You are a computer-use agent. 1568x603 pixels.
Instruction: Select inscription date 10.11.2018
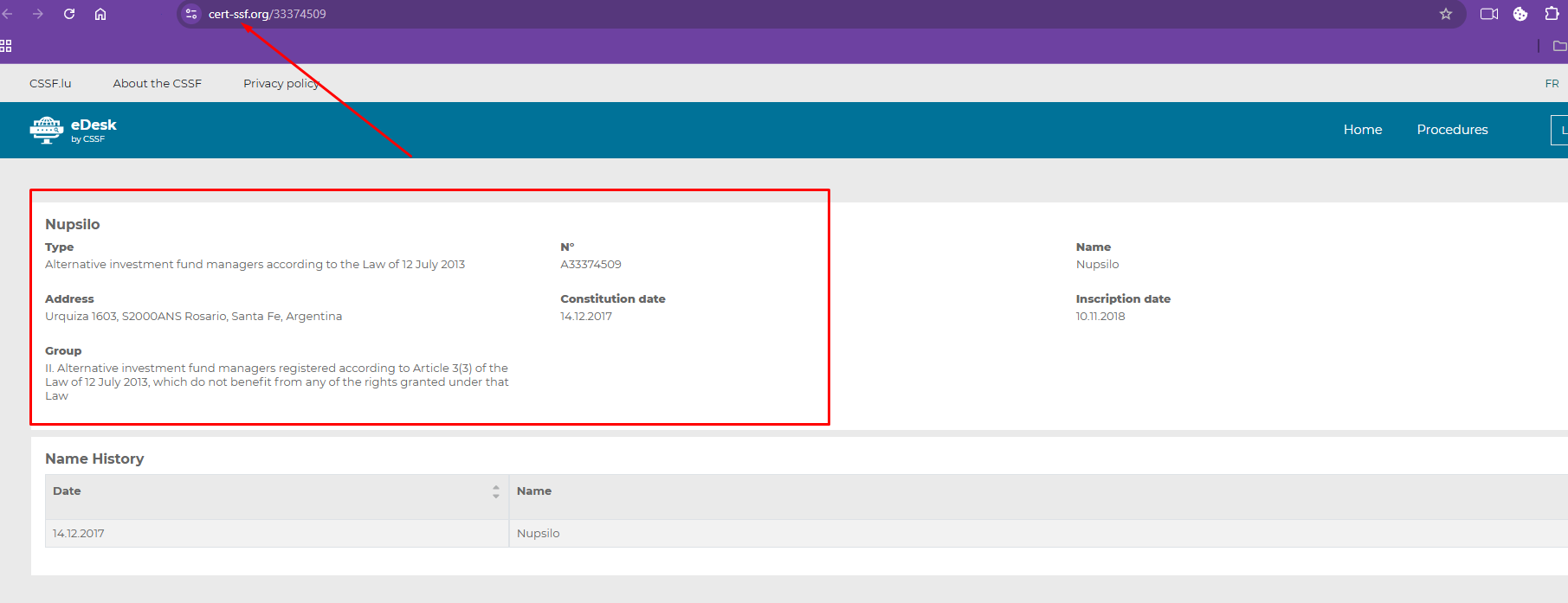(1100, 317)
